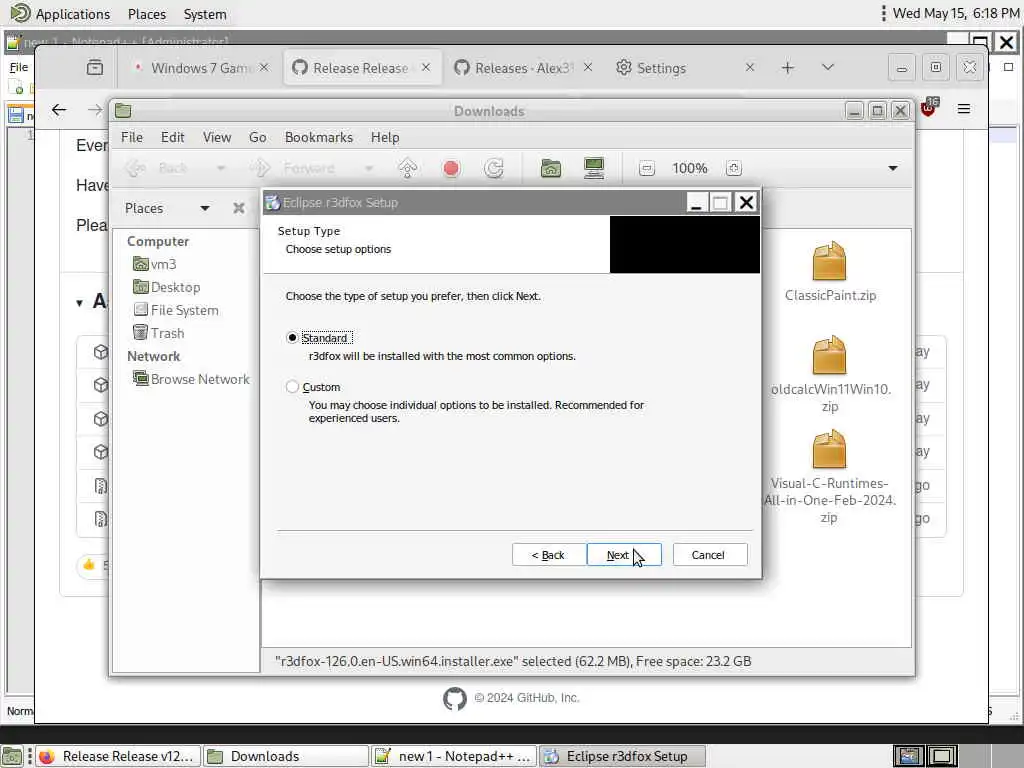The width and height of the screenshot is (1024, 768).
Task: Open the Applications menu
Action: click(61, 14)
